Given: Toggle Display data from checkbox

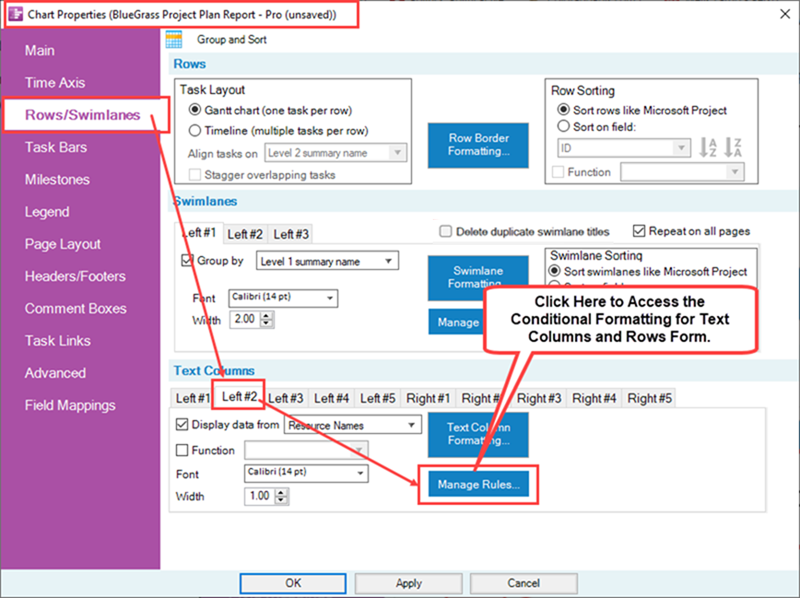Looking at the screenshot, I should click(182, 425).
